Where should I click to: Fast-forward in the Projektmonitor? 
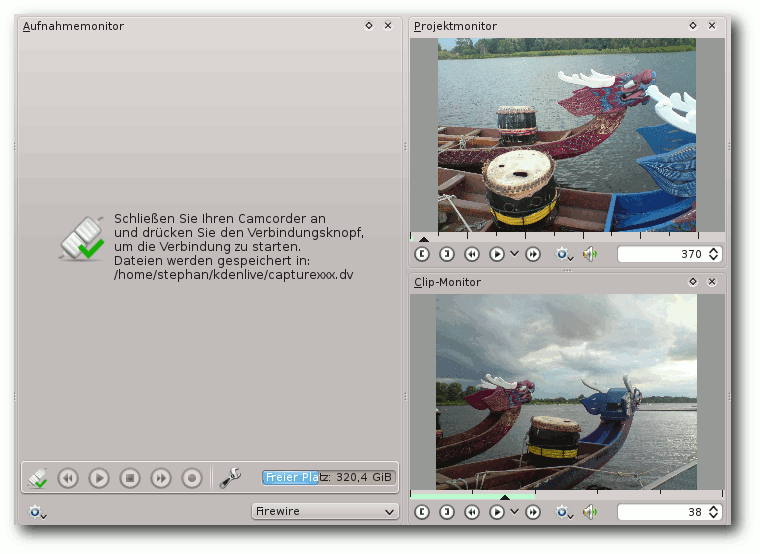coord(533,254)
